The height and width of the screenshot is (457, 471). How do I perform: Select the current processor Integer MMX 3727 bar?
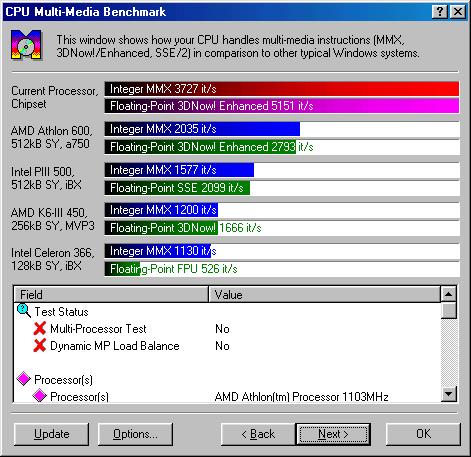click(x=282, y=89)
